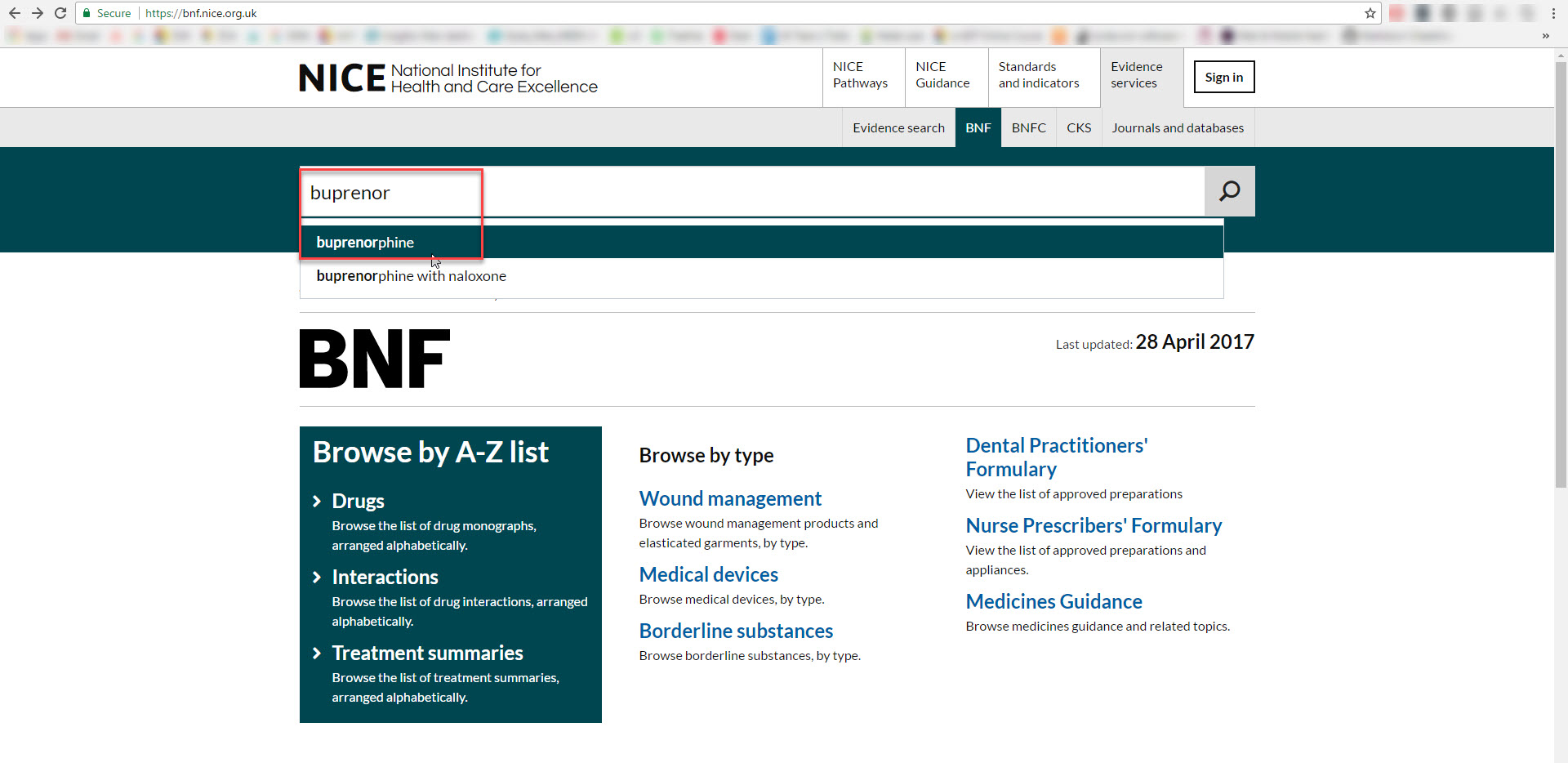The image size is (1568, 763).
Task: Reload the page with refresh icon
Action: 60,13
